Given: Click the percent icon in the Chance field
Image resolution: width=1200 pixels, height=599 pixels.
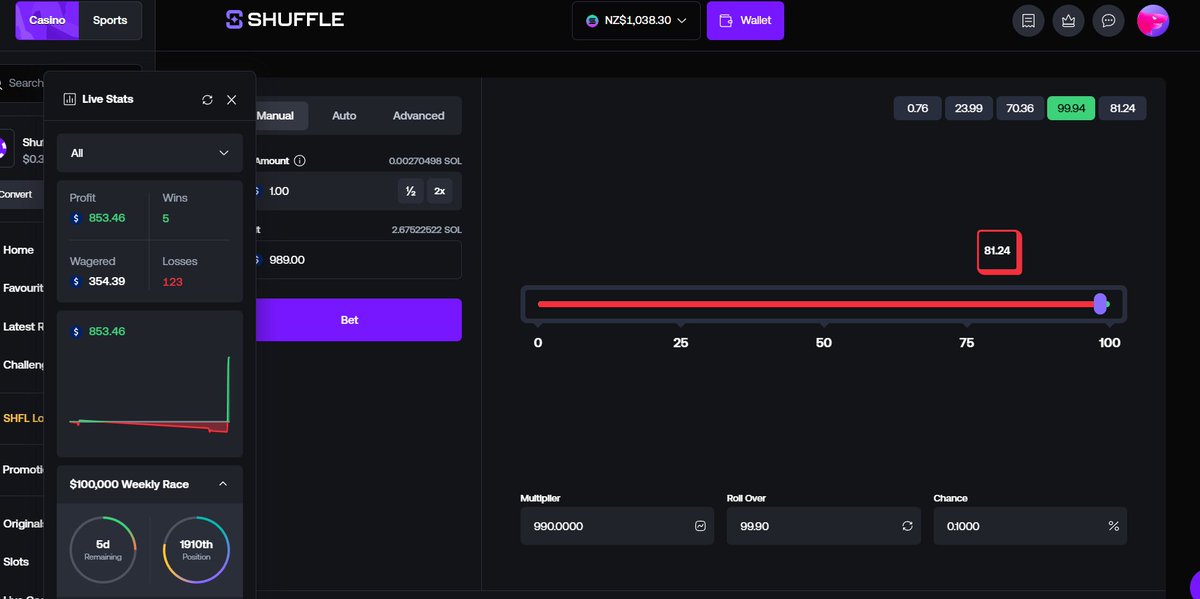Looking at the screenshot, I should click(x=1113, y=526).
